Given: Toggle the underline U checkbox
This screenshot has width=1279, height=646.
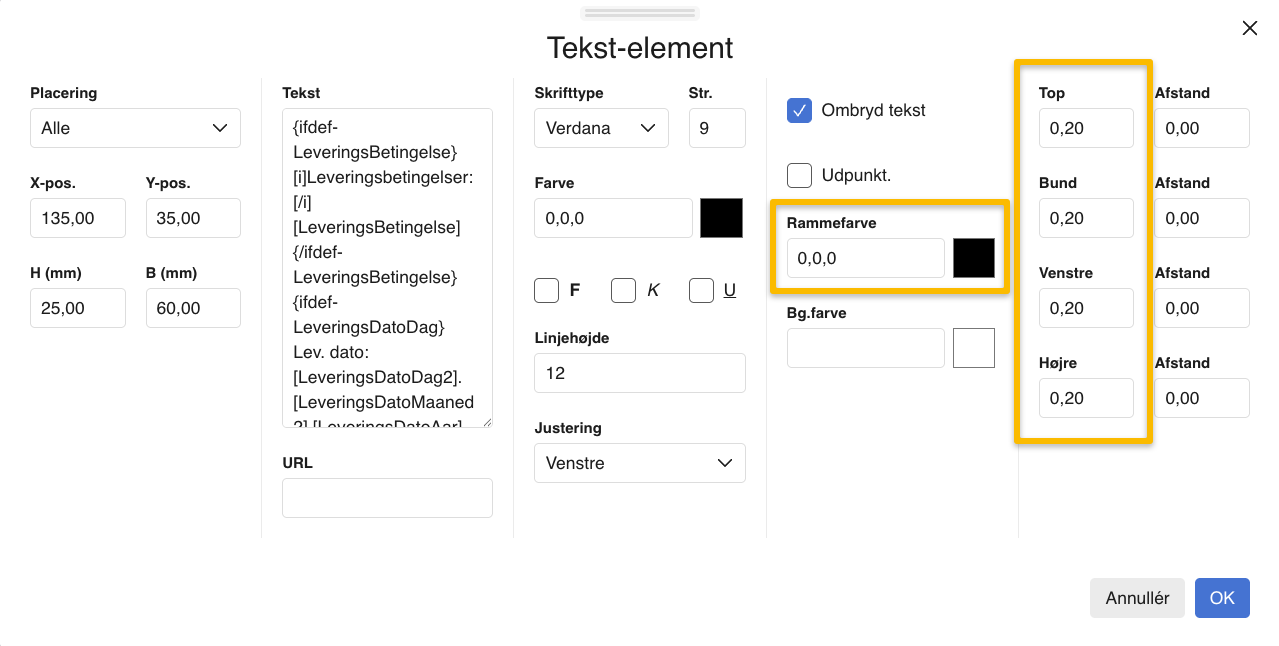Looking at the screenshot, I should pyautogui.click(x=701, y=291).
